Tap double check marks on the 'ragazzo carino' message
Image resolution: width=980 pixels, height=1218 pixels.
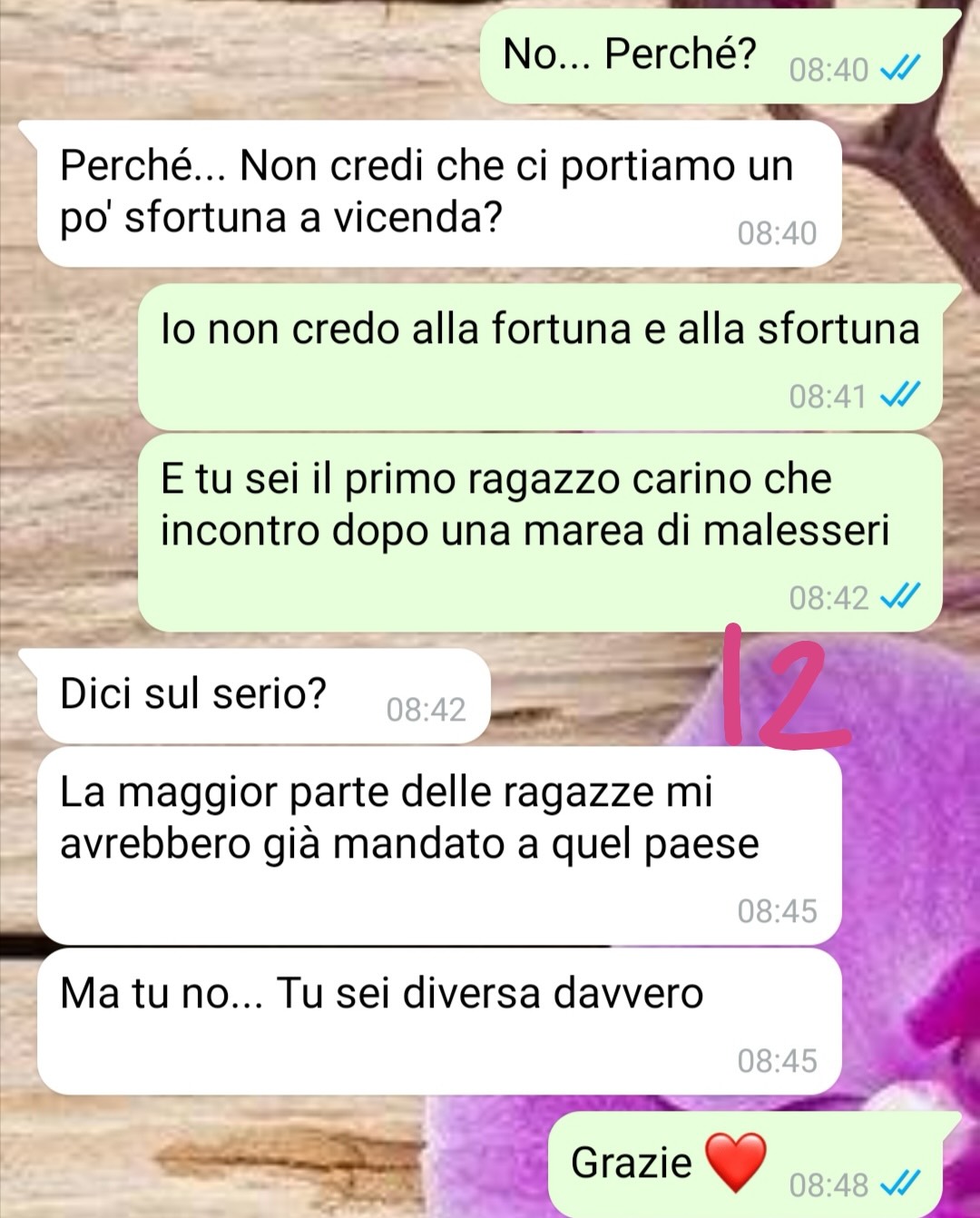point(901,597)
